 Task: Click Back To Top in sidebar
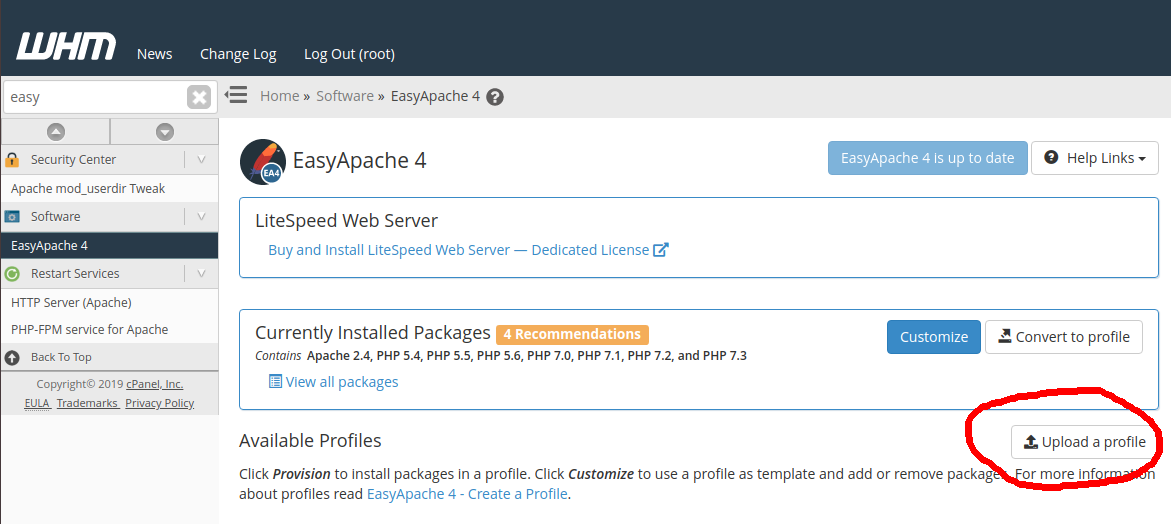click(x=61, y=358)
